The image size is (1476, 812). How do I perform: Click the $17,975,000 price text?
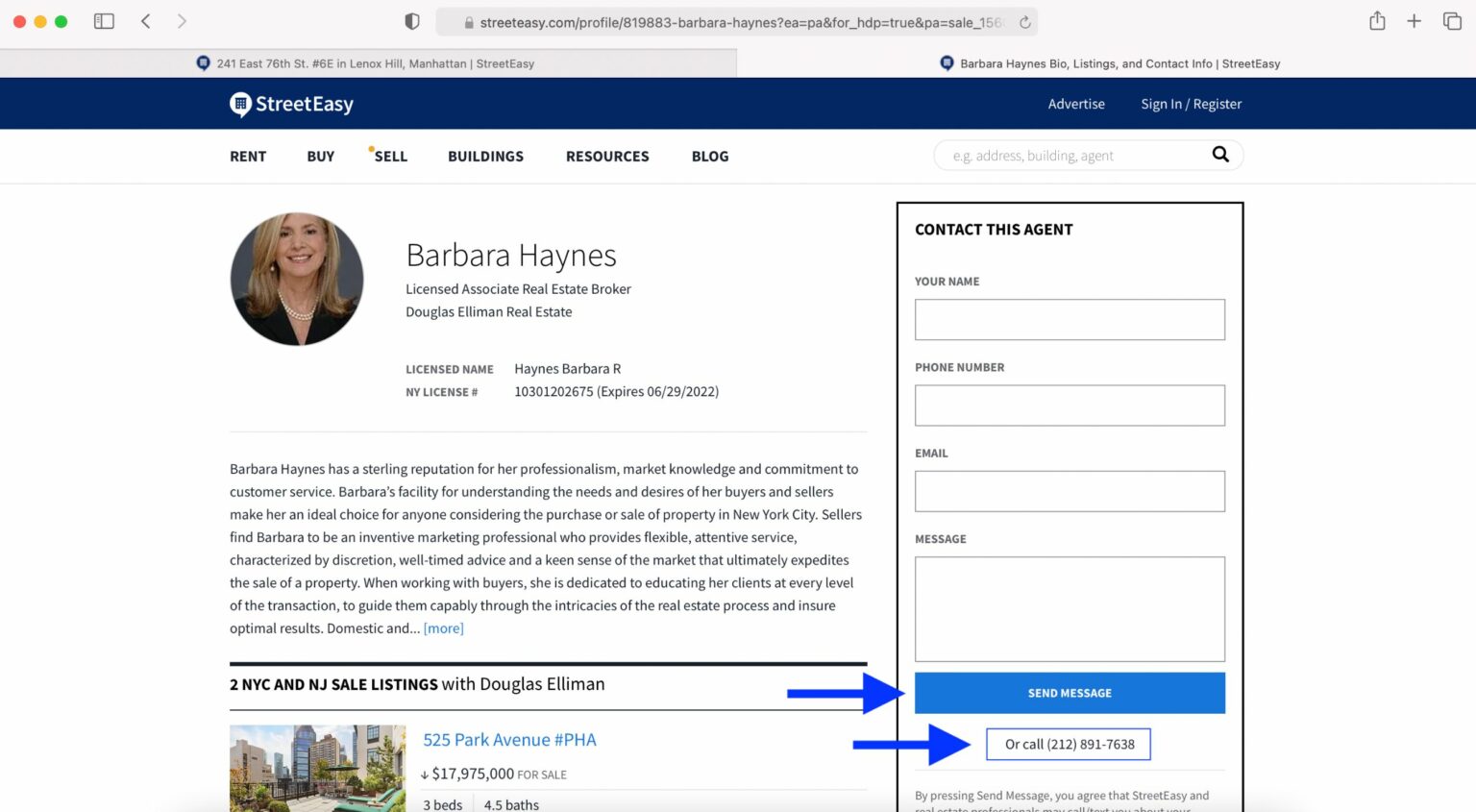(473, 774)
